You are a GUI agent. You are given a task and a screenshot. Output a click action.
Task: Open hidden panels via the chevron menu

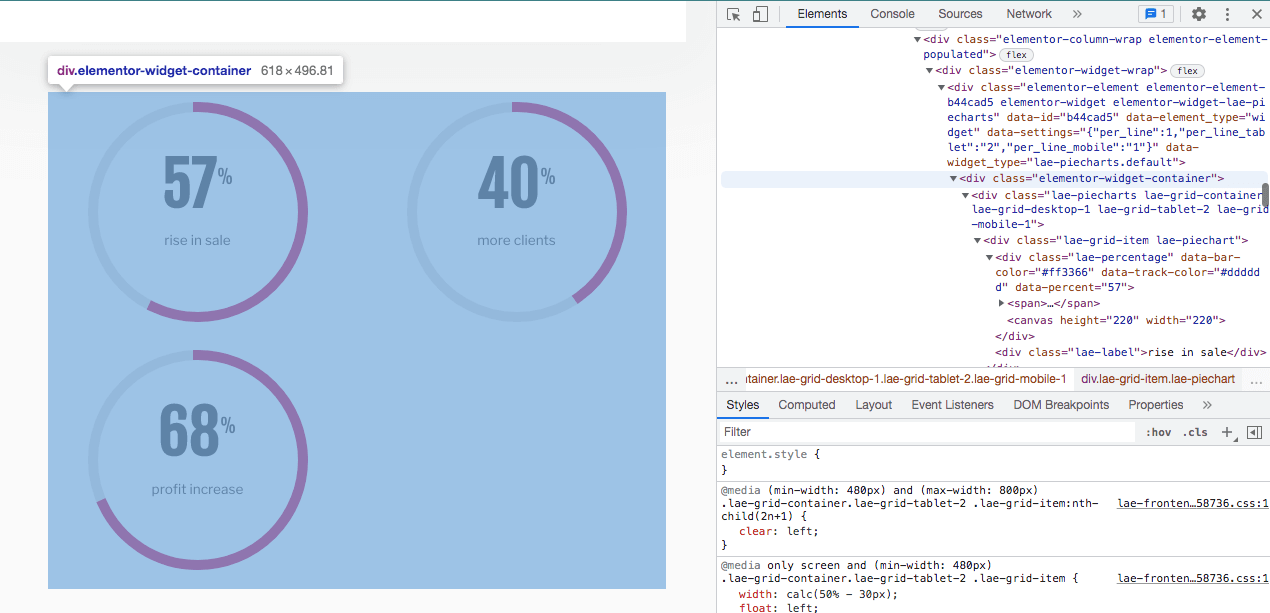(x=1078, y=14)
